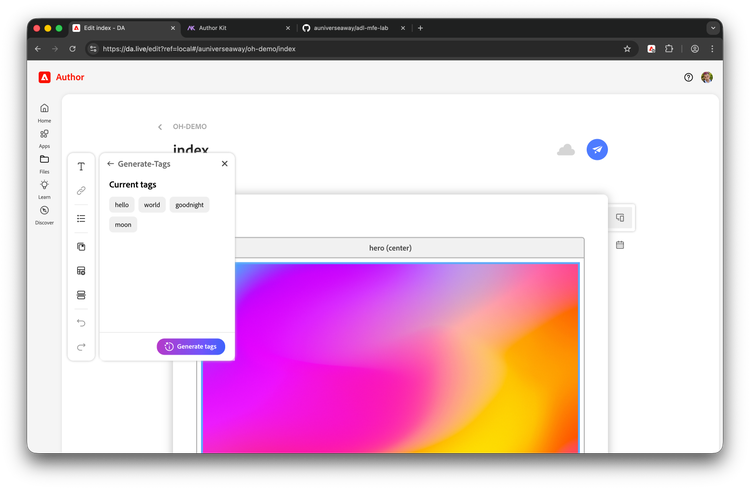
Task: Open Files in the left sidebar
Action: pos(44,160)
